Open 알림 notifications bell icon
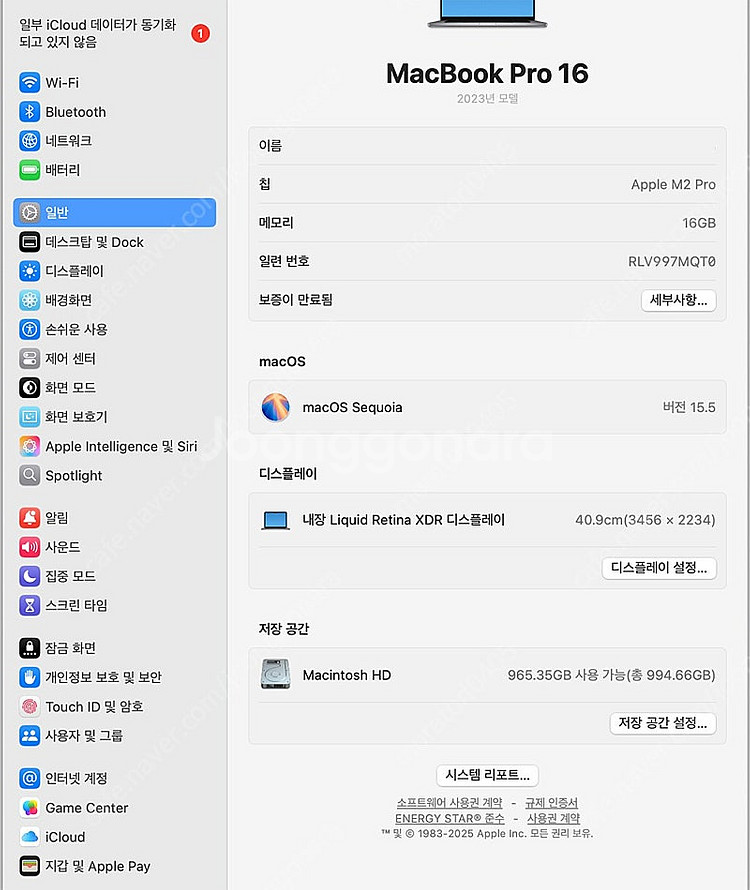The image size is (750, 890). point(30,518)
